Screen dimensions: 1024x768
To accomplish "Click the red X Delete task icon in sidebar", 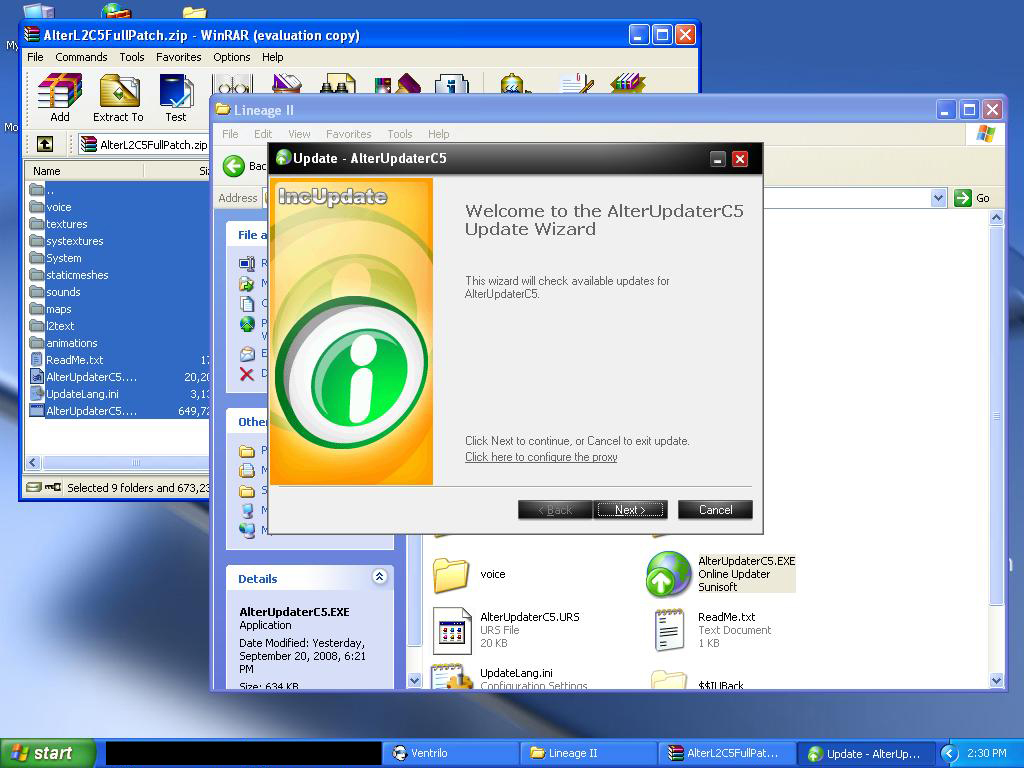I will coord(246,374).
